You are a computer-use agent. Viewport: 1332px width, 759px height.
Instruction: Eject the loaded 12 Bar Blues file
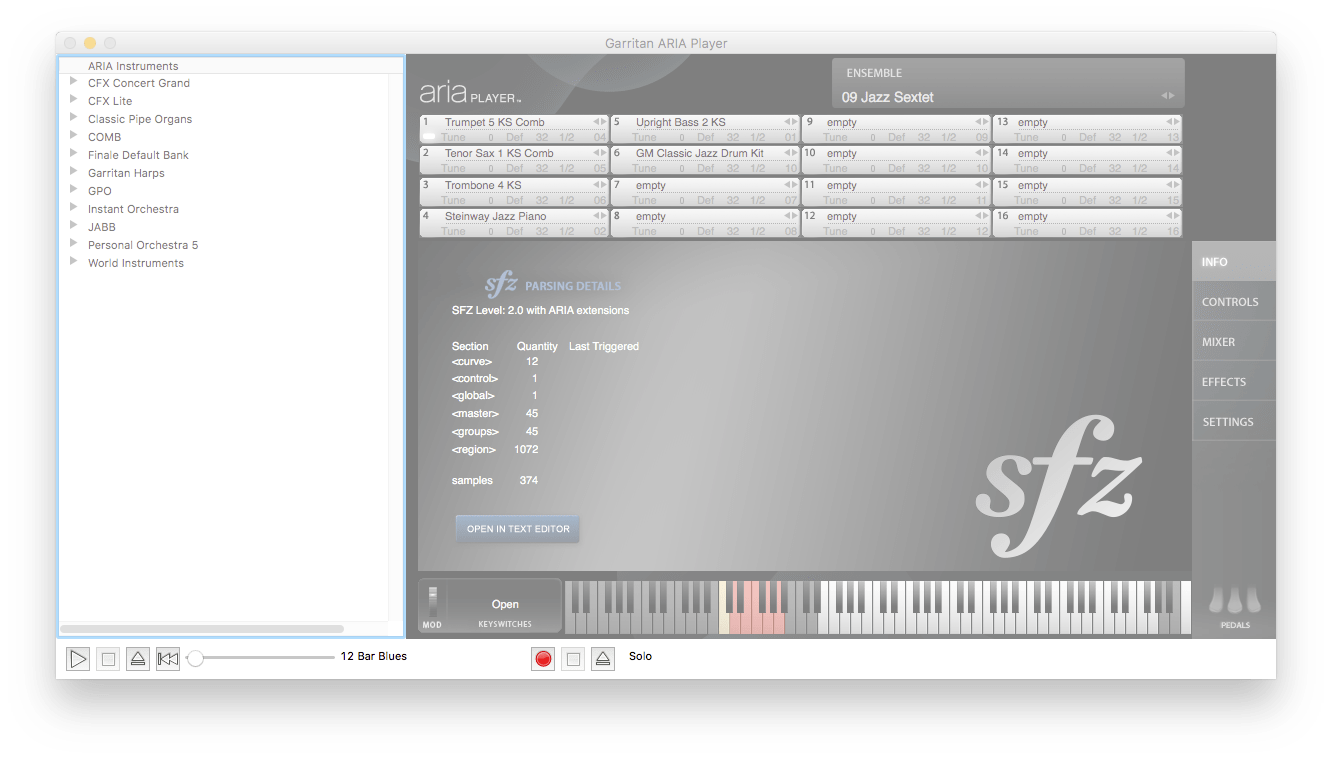[x=138, y=659]
